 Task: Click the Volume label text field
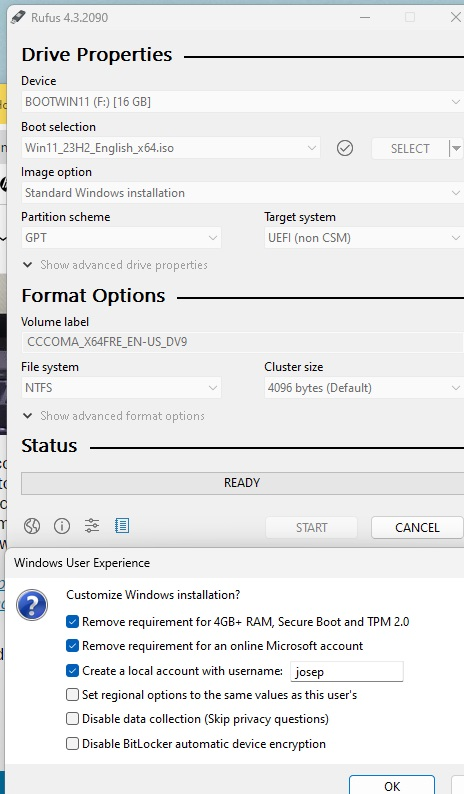[242, 342]
